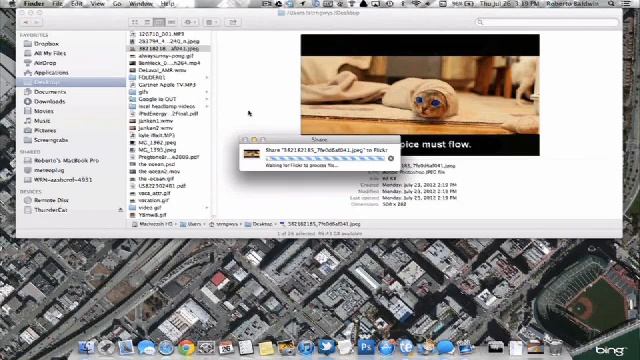Select Remote Disc under Devices

click(51, 200)
